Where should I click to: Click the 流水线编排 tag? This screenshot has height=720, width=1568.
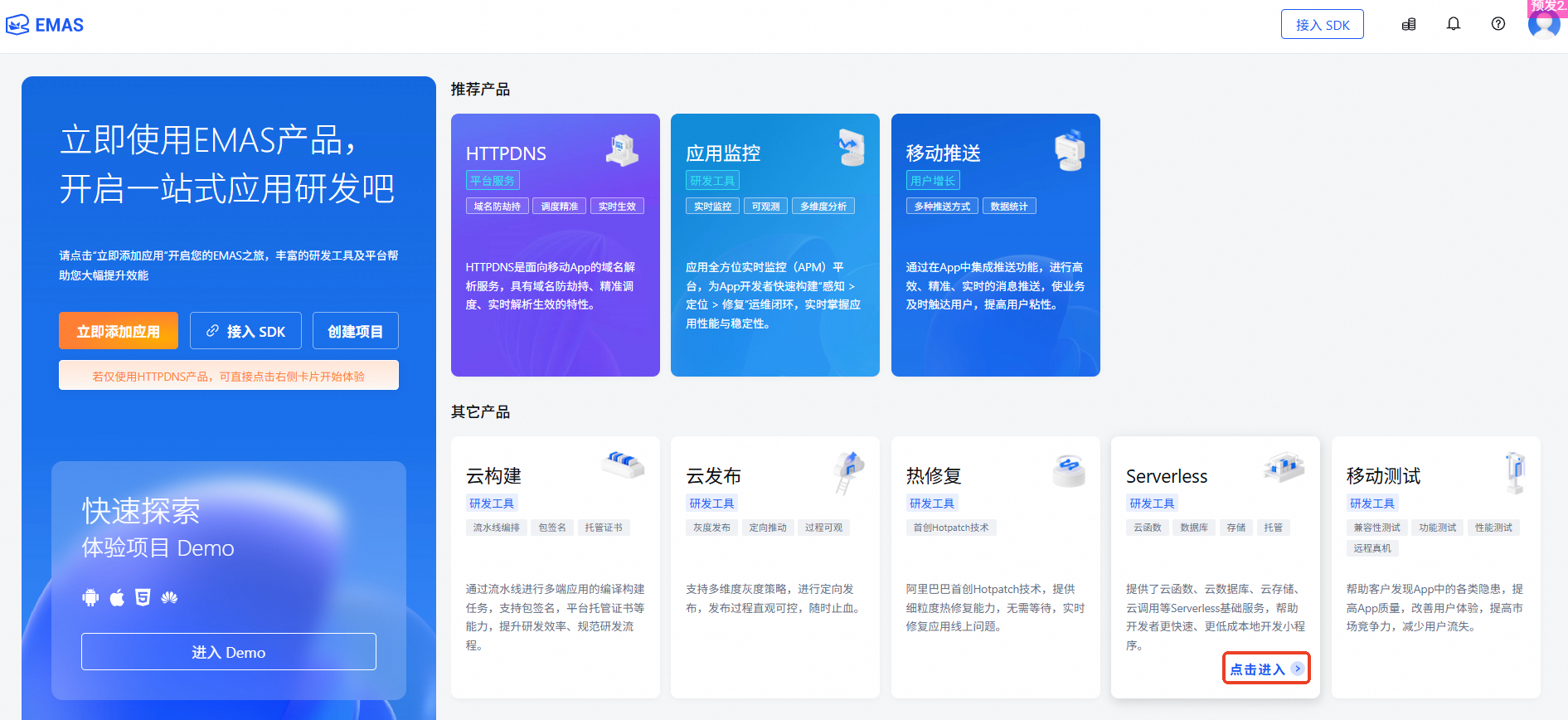pyautogui.click(x=497, y=528)
